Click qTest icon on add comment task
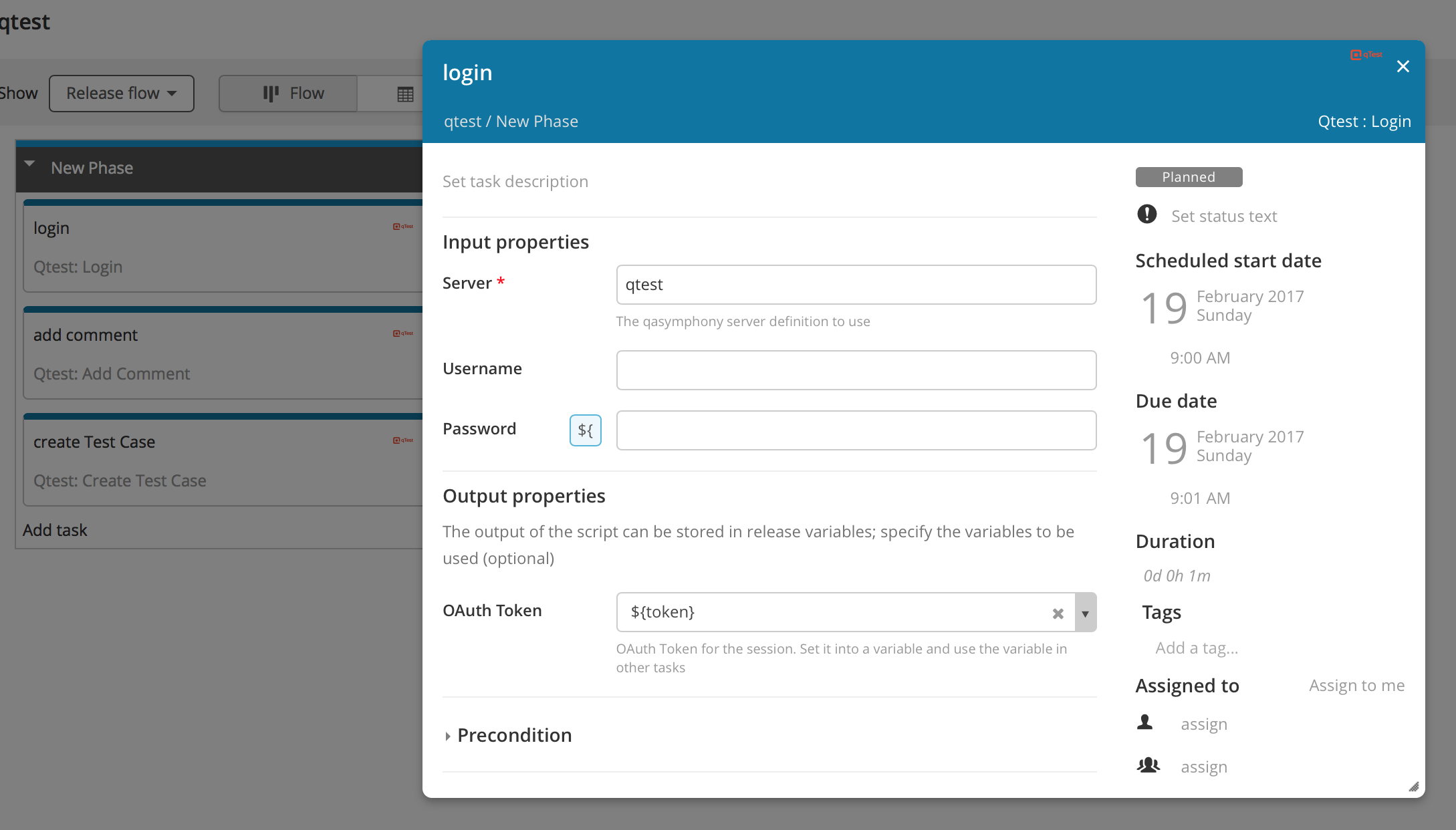The height and width of the screenshot is (830, 1456). click(x=403, y=333)
